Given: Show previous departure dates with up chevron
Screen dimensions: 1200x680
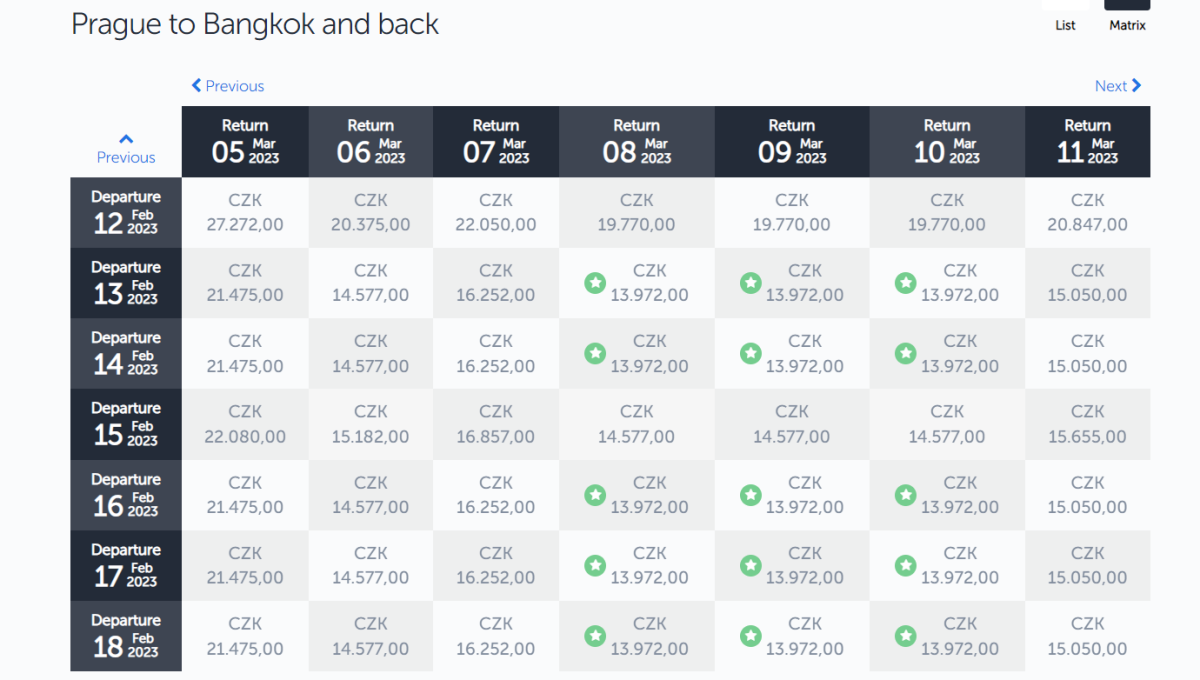Looking at the screenshot, I should tap(126, 148).
